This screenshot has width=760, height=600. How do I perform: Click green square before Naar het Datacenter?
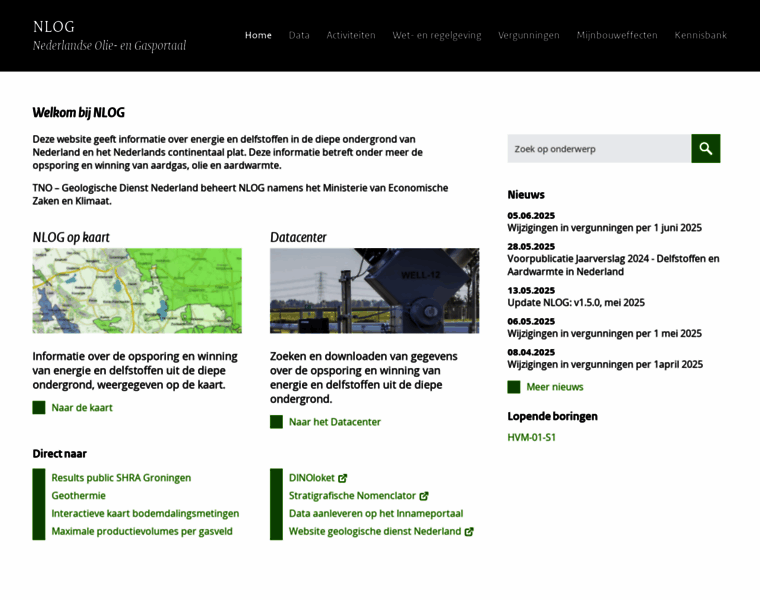[276, 422]
